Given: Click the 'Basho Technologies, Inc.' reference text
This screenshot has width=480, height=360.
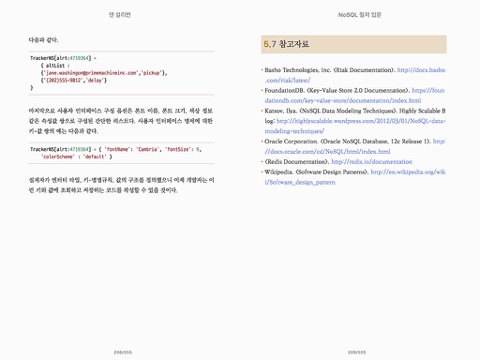Looking at the screenshot, I should [x=297, y=70].
